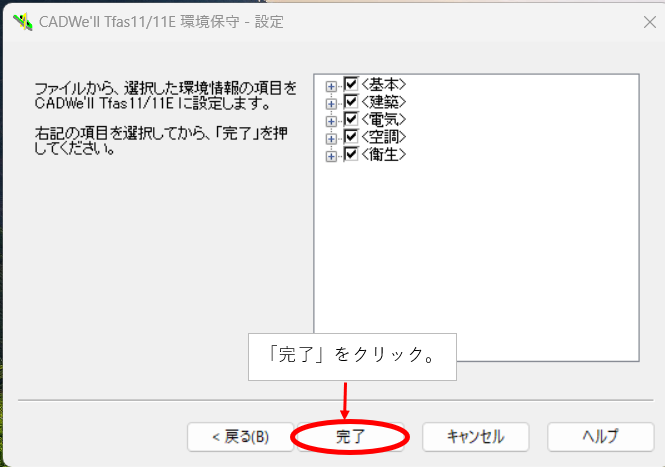Select the <電気> tree label
Image resolution: width=665 pixels, height=467 pixels.
tap(383, 119)
